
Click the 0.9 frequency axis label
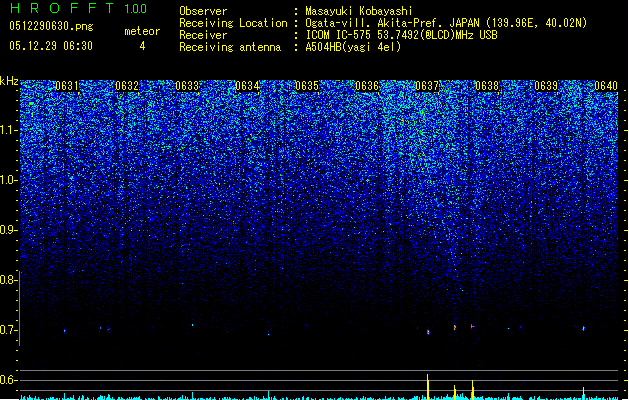pos(8,230)
